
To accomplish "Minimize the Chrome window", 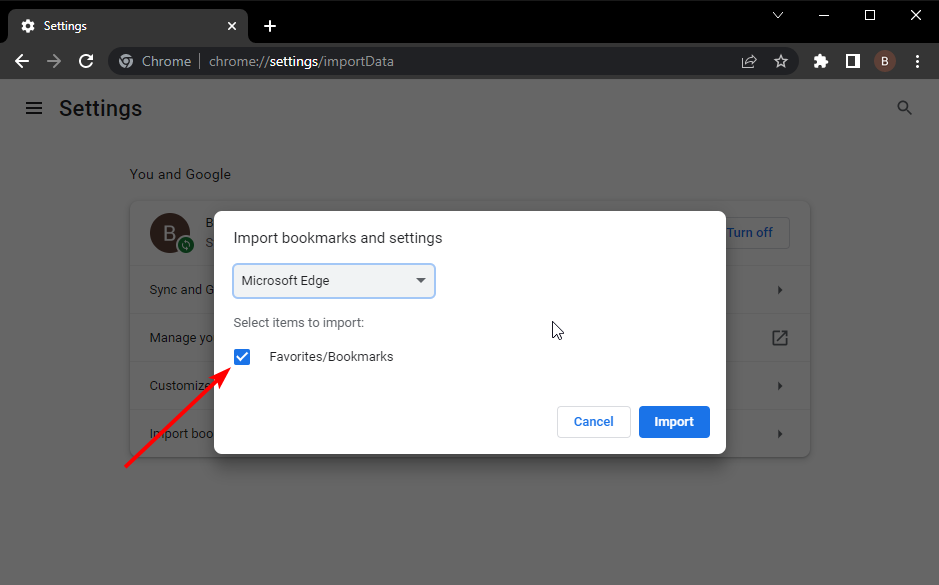I will [x=824, y=16].
